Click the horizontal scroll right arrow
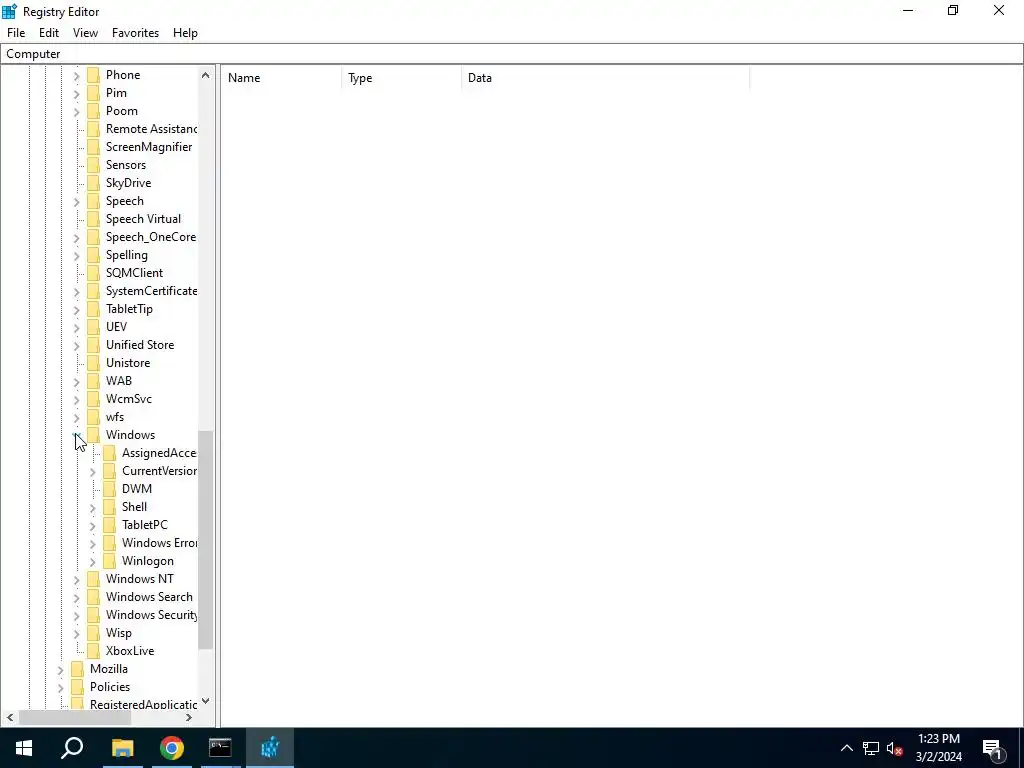1024x768 pixels. (189, 718)
